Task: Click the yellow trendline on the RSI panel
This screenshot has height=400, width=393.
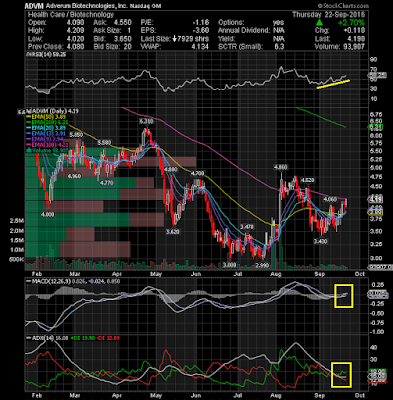Action: coord(333,84)
